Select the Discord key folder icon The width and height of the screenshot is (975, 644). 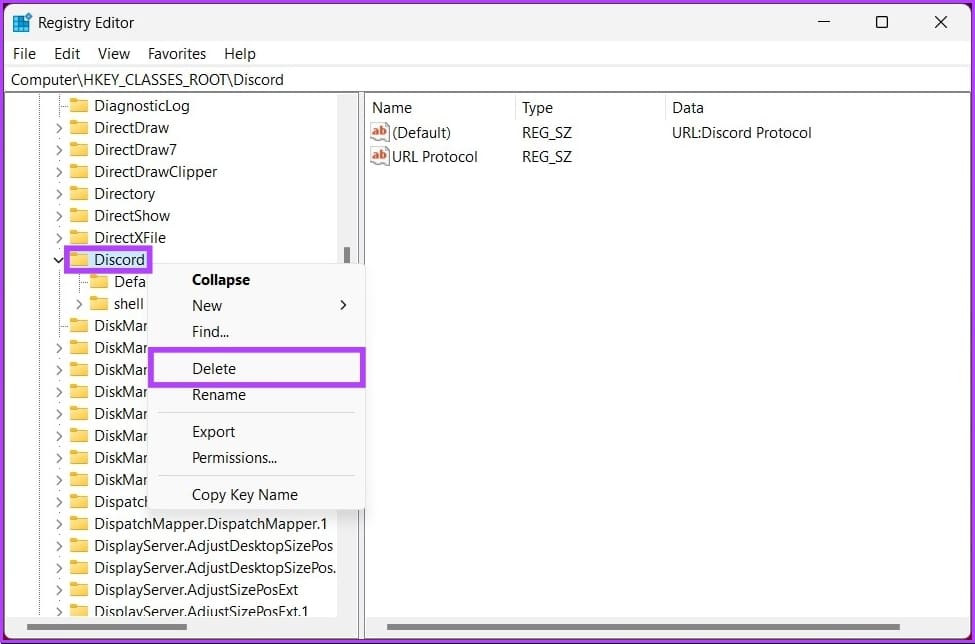[x=79, y=260]
